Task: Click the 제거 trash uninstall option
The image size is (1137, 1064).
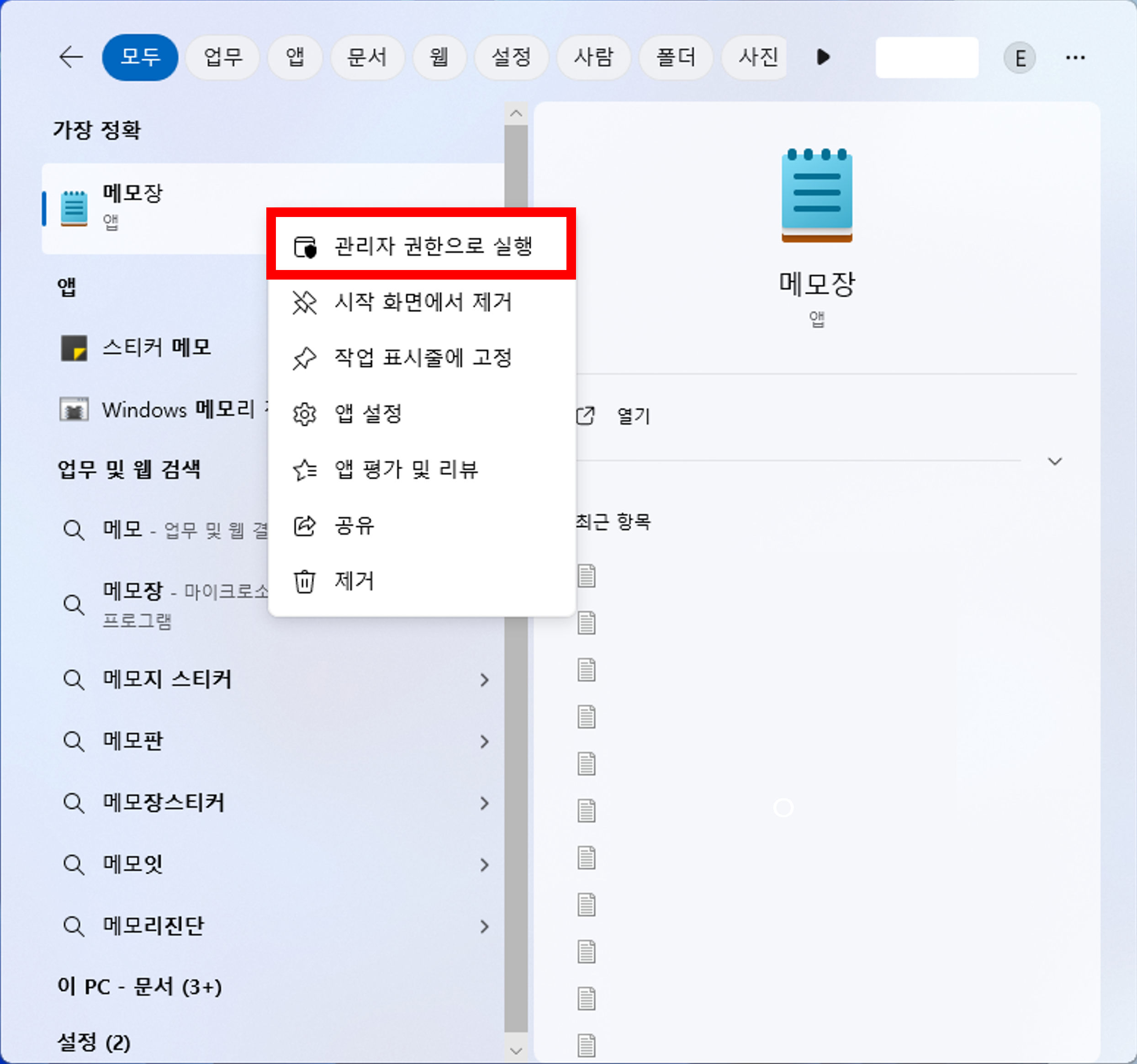Action: (x=354, y=581)
